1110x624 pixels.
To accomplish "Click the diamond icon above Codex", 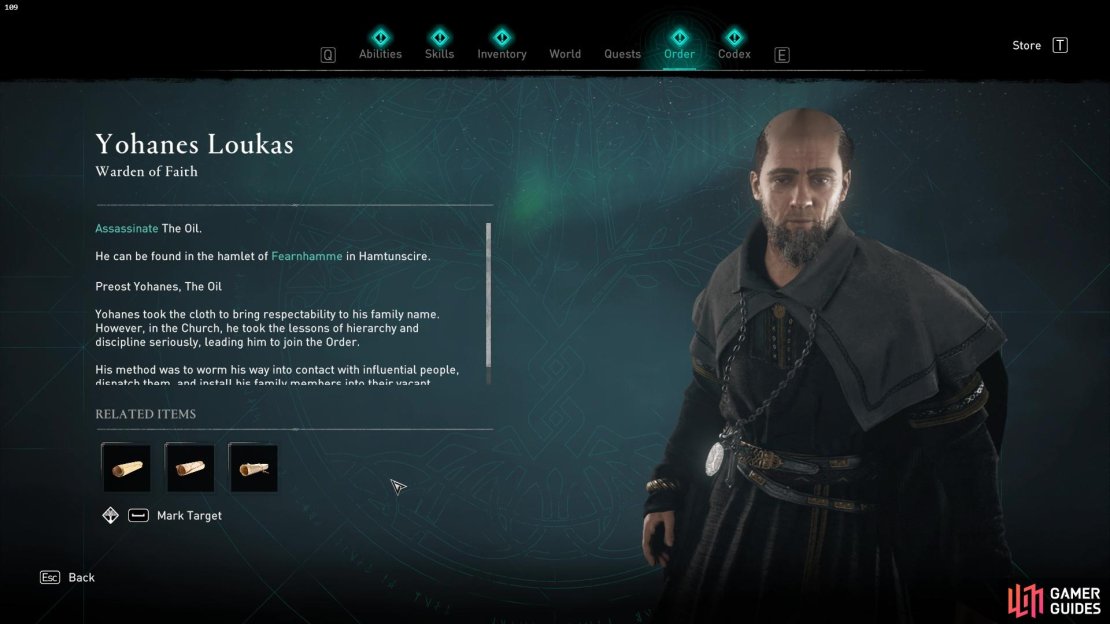I will (734, 37).
